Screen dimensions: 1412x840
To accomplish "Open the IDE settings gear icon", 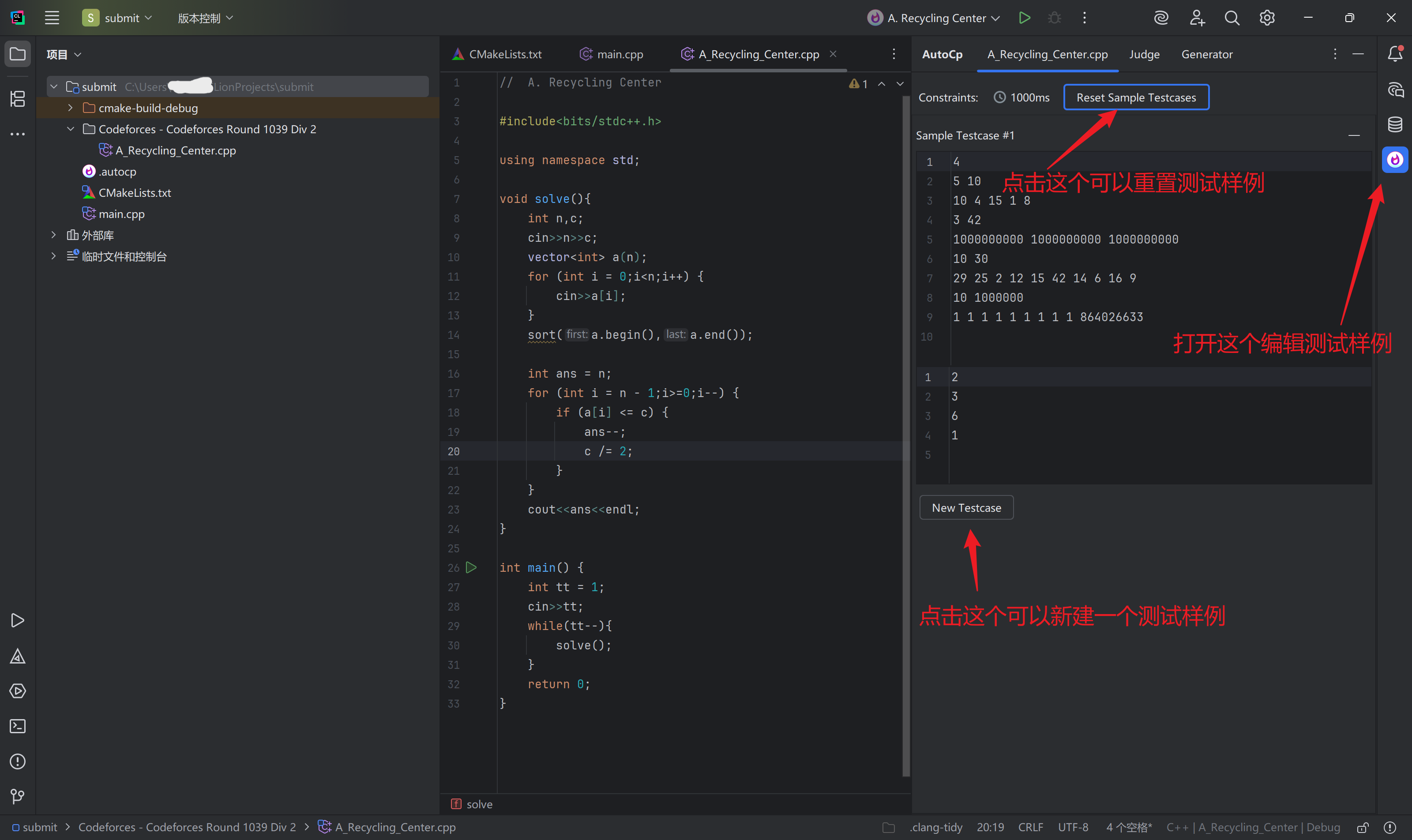I will [1267, 18].
